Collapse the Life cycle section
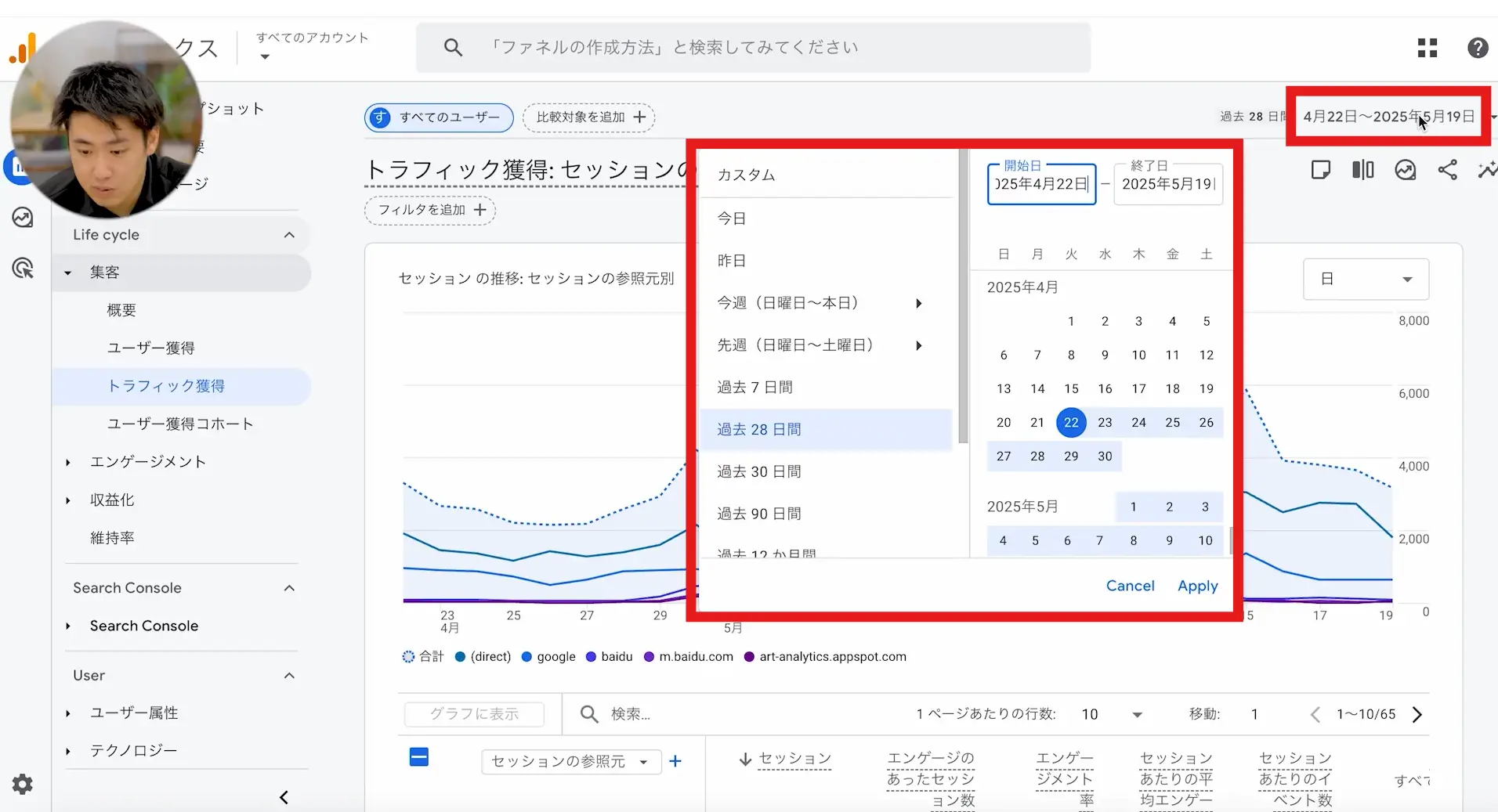 tap(289, 235)
